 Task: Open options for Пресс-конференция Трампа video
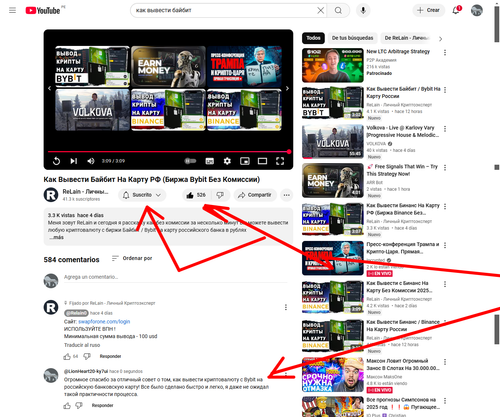click(x=445, y=245)
